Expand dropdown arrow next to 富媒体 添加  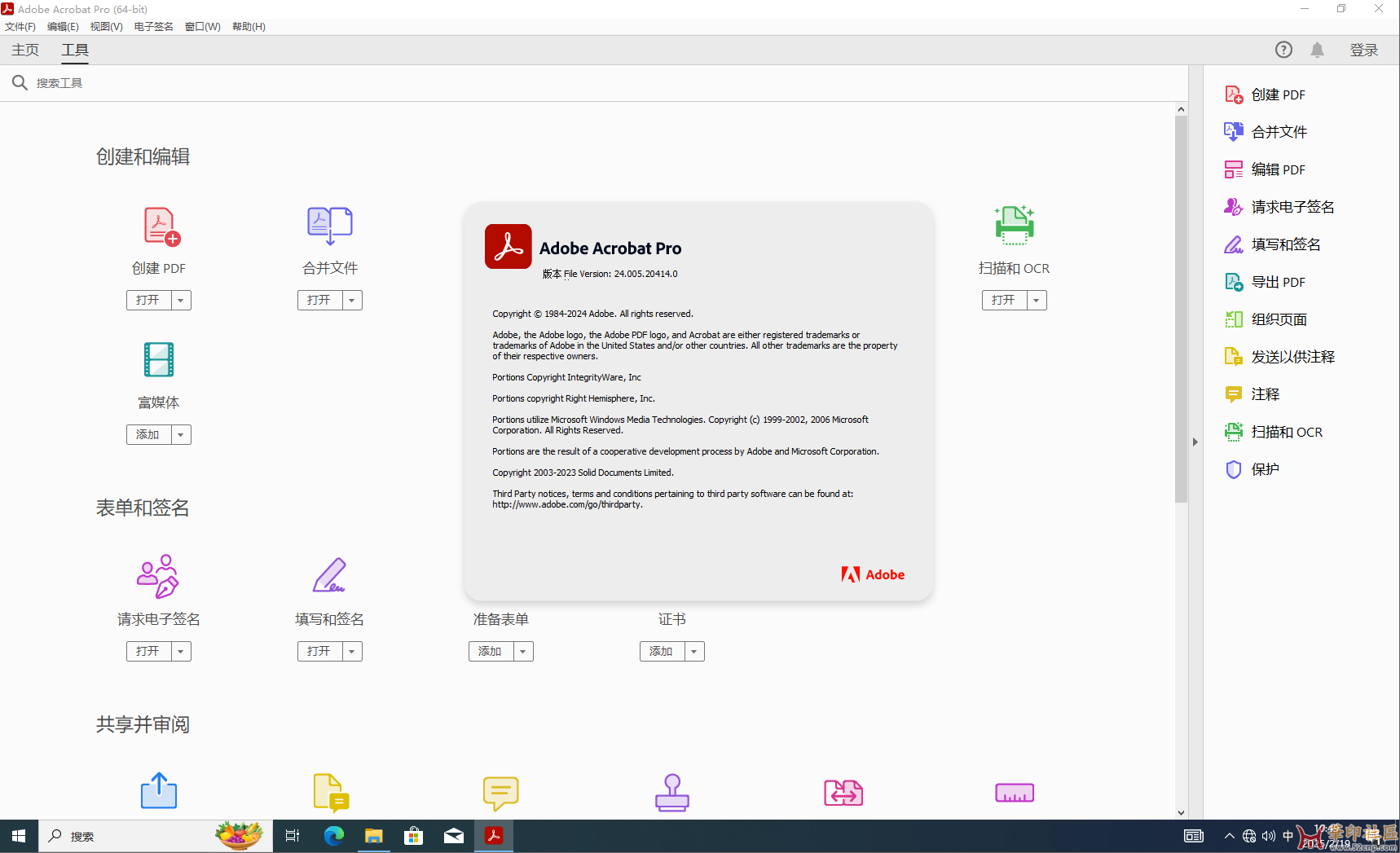pos(181,435)
